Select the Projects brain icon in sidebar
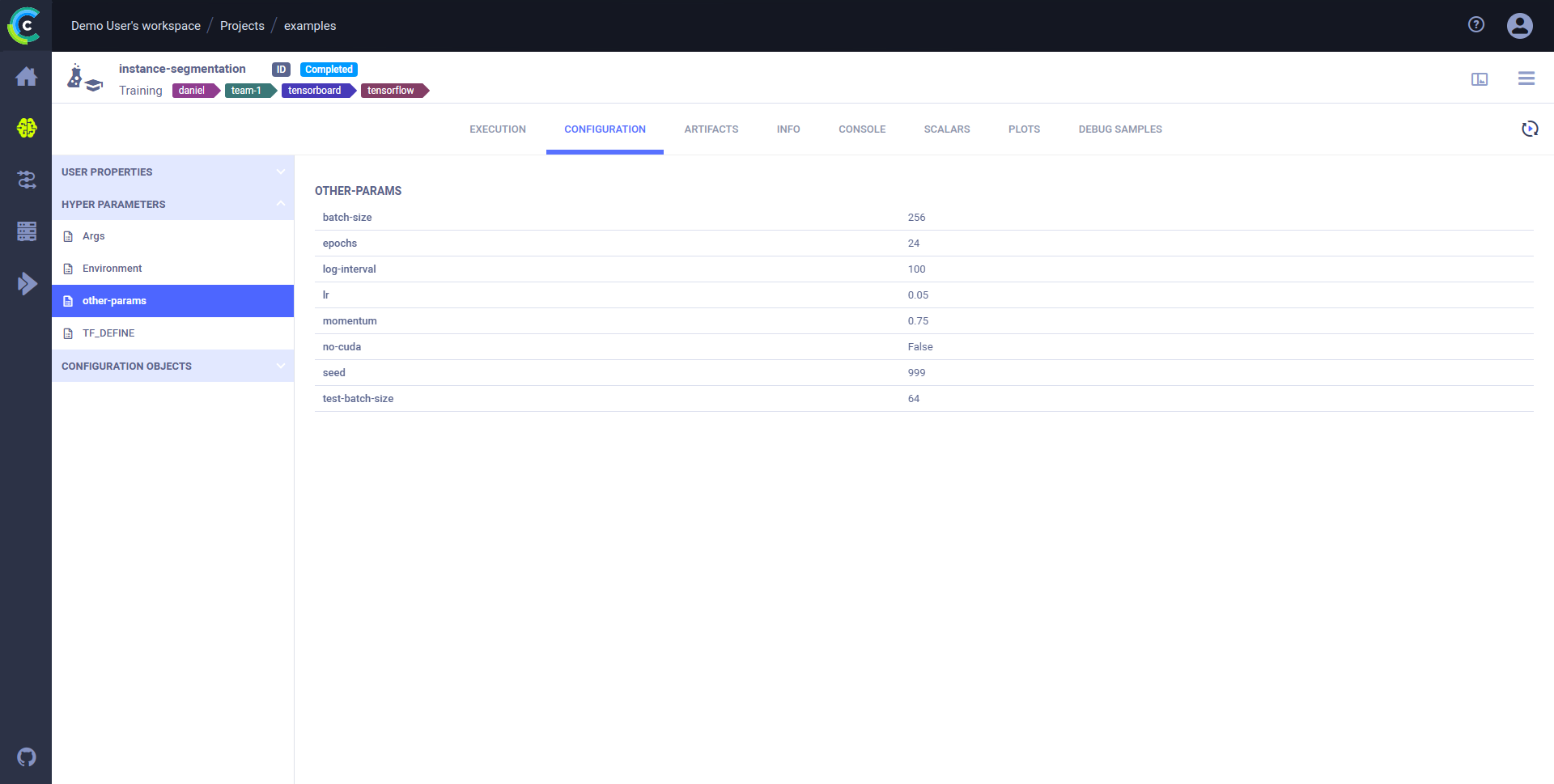 26,128
